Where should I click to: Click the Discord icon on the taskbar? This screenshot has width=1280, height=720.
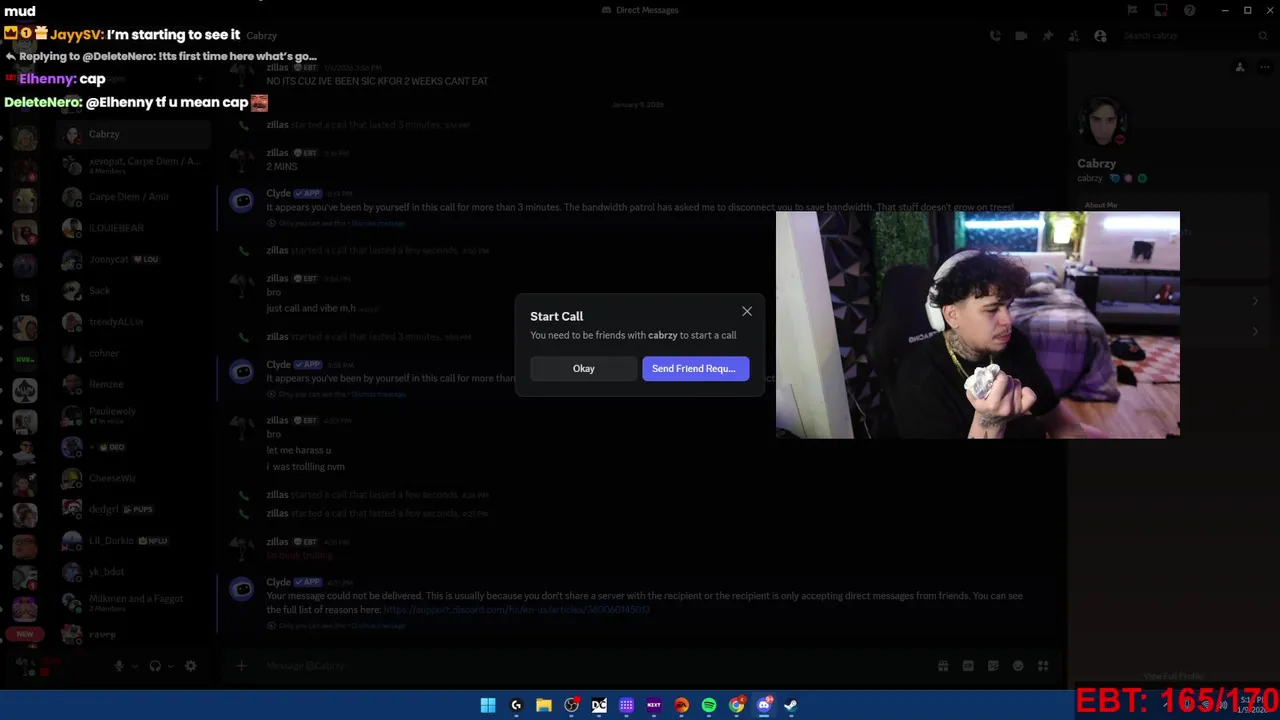click(764, 705)
